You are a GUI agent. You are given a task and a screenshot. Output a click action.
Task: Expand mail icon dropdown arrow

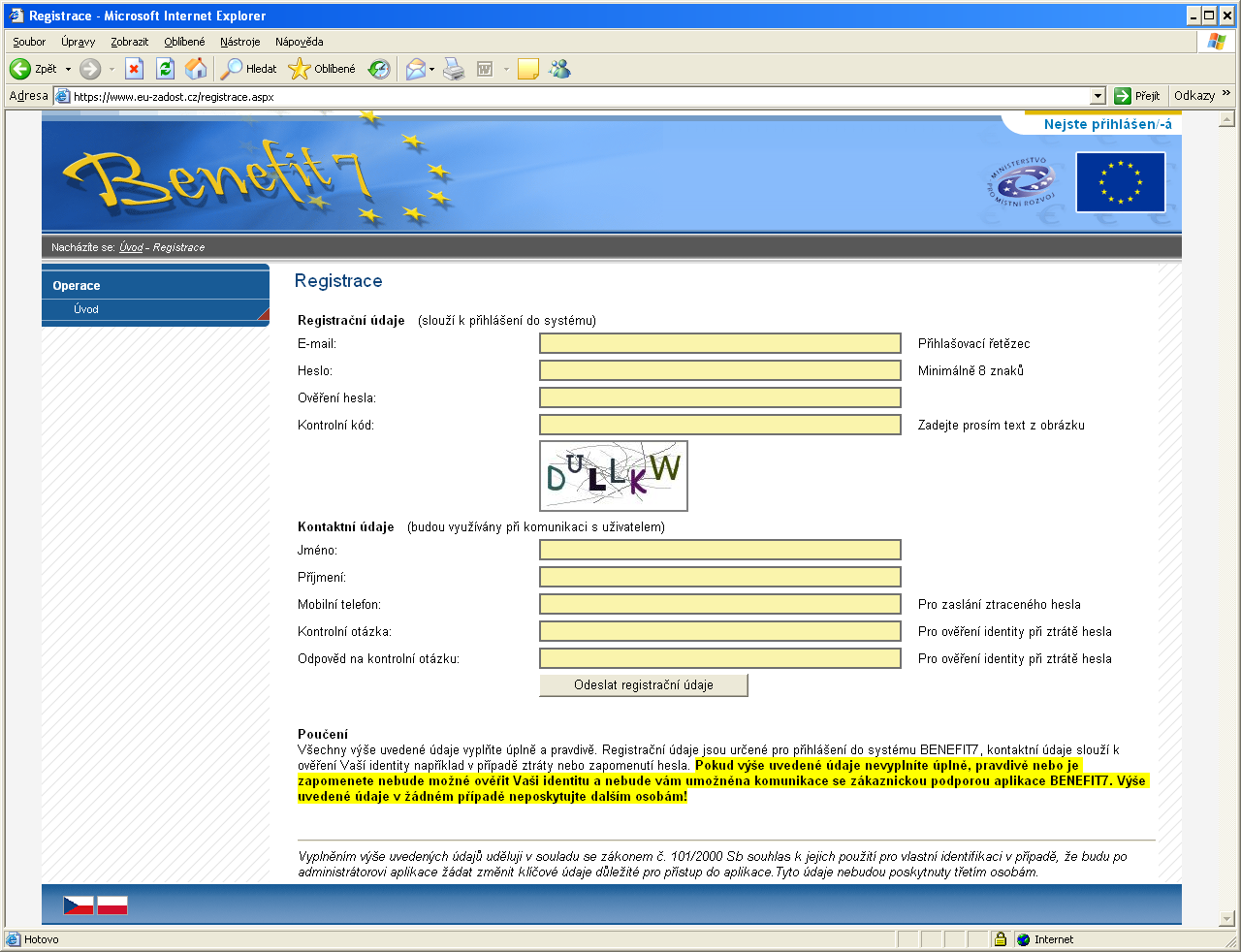coord(432,69)
